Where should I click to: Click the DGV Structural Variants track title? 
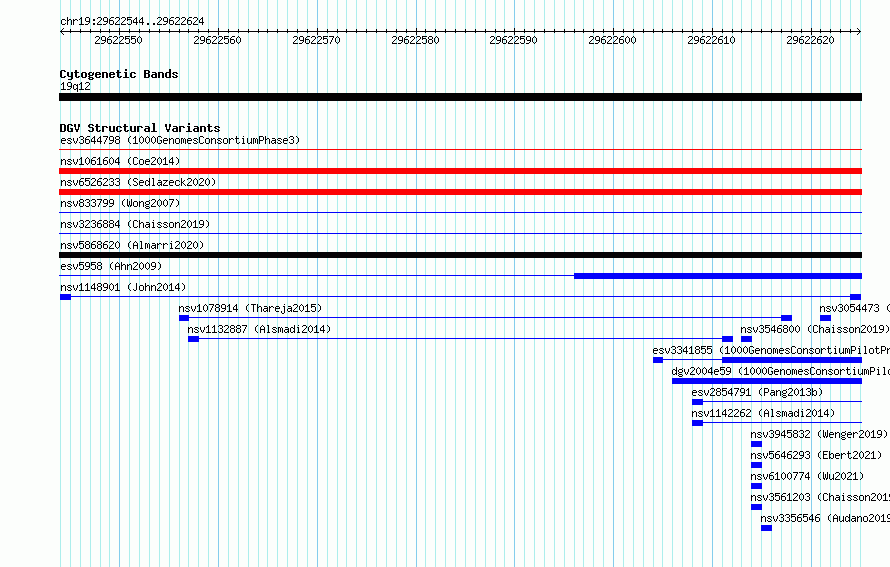point(140,128)
